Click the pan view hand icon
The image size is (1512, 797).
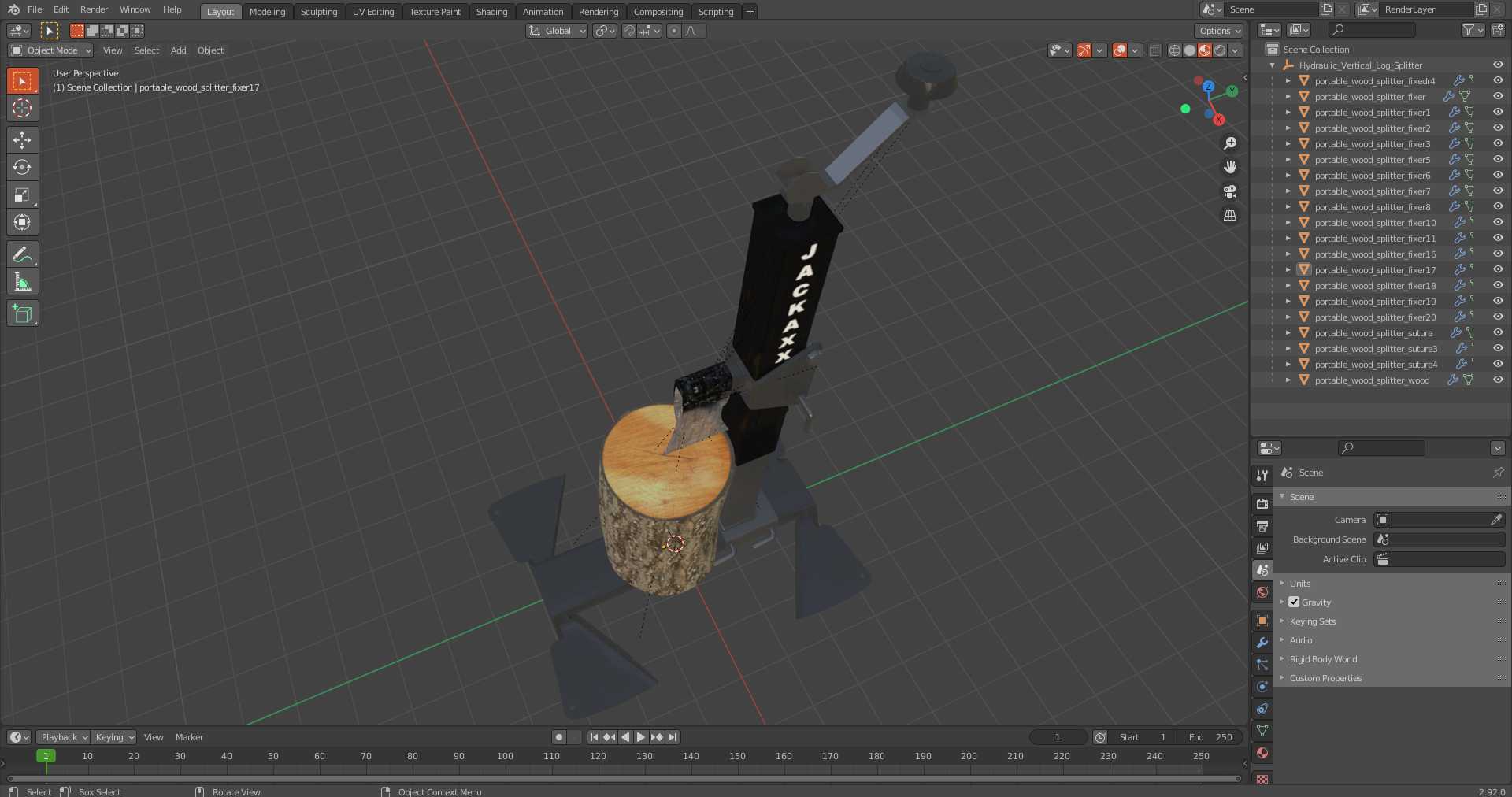click(1230, 167)
